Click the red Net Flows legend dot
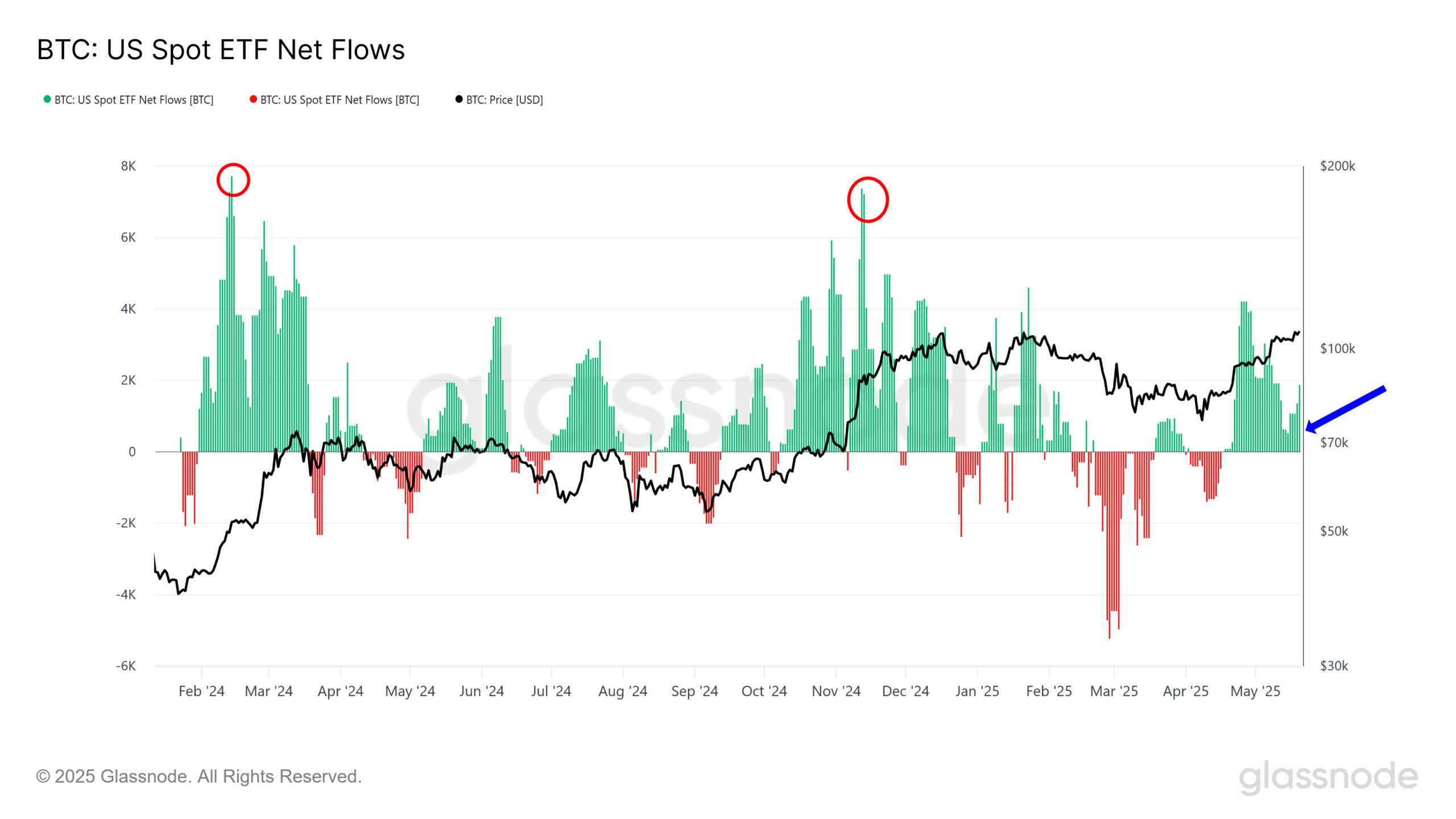The height and width of the screenshot is (819, 1456). click(253, 100)
